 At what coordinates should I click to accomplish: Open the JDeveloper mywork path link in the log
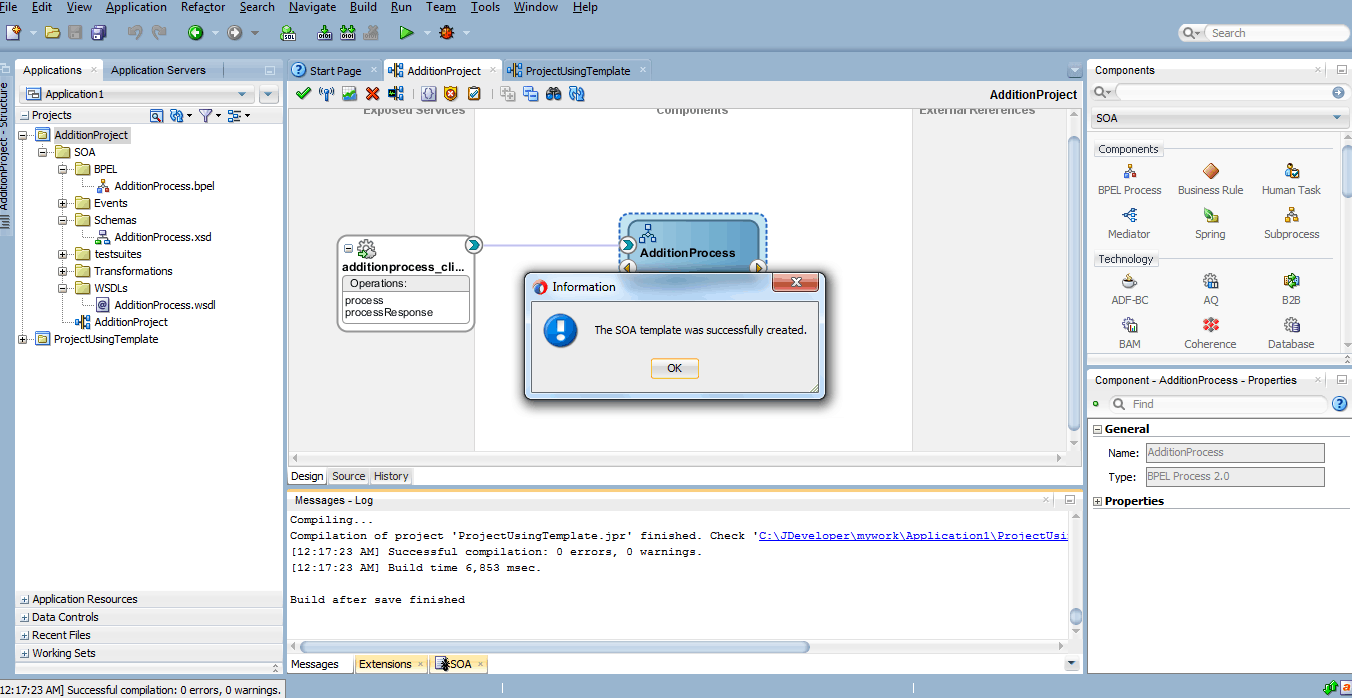coord(913,536)
